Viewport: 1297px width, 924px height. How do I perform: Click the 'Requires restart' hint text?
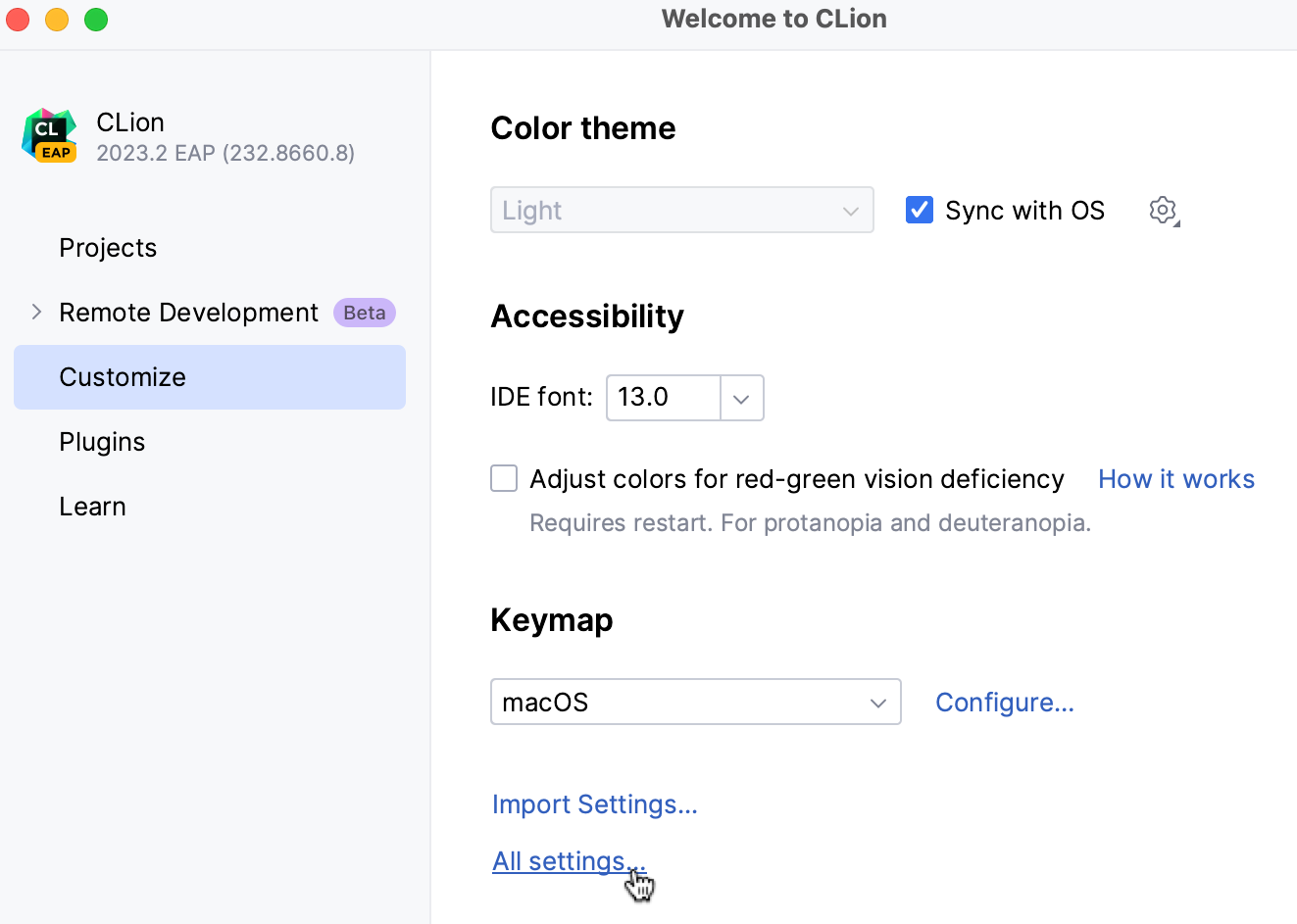coord(811,522)
